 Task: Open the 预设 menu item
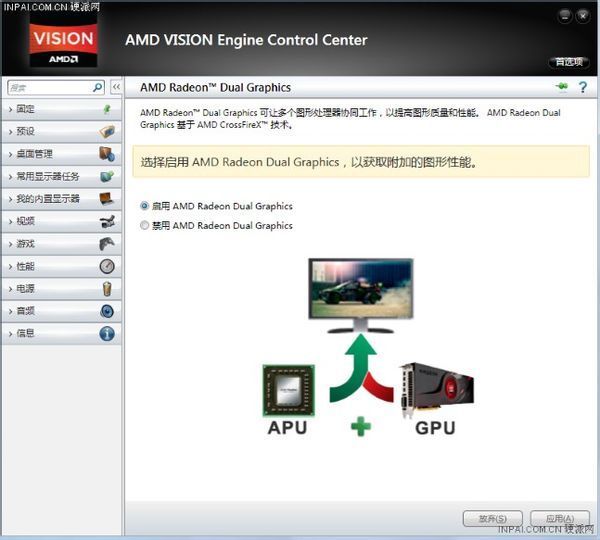tap(62, 131)
